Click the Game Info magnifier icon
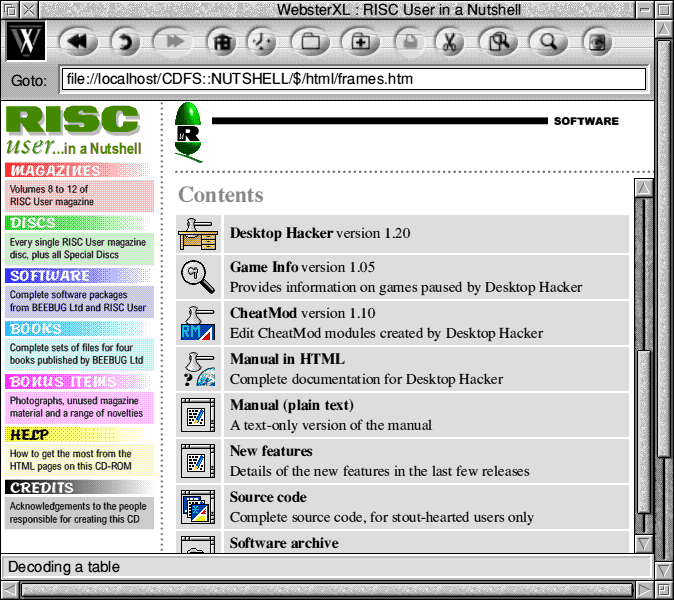Image resolution: width=674 pixels, height=600 pixels. 198,277
